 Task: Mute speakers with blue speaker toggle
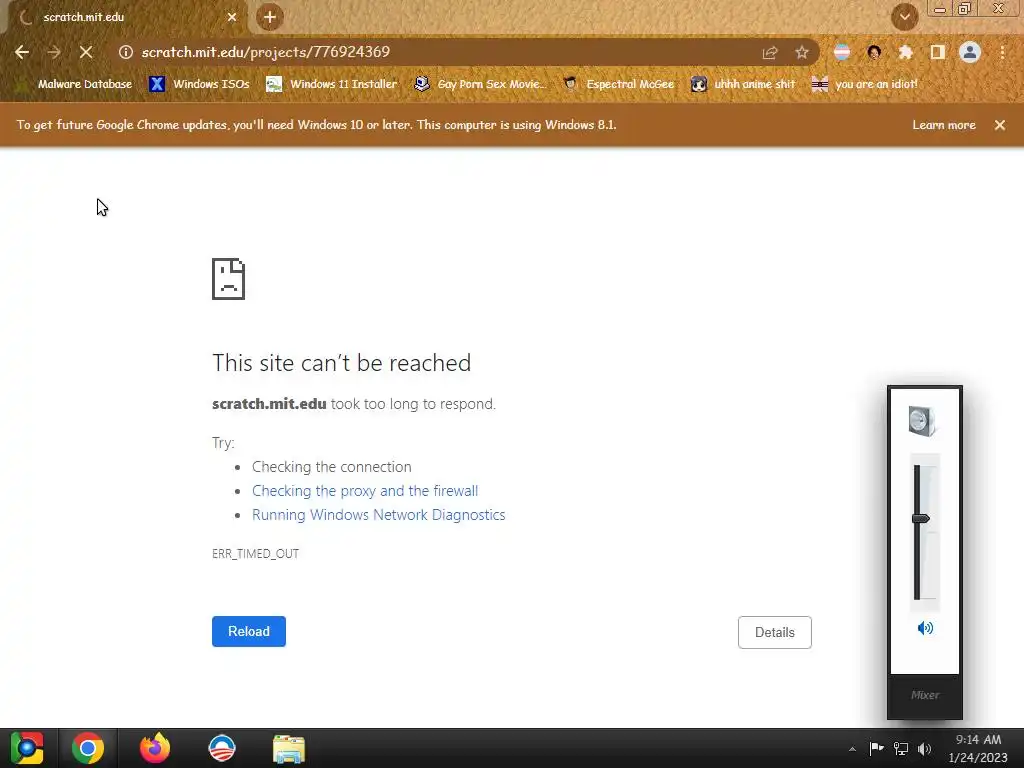click(925, 628)
